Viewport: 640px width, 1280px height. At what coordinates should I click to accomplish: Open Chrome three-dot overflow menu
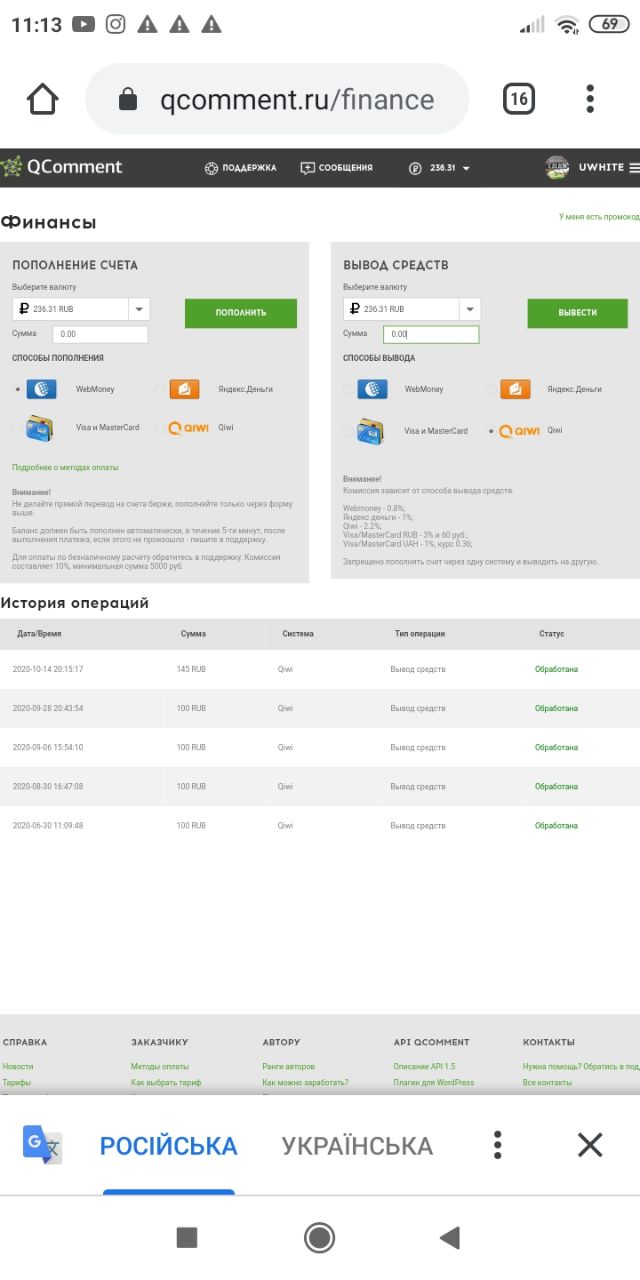(x=590, y=99)
